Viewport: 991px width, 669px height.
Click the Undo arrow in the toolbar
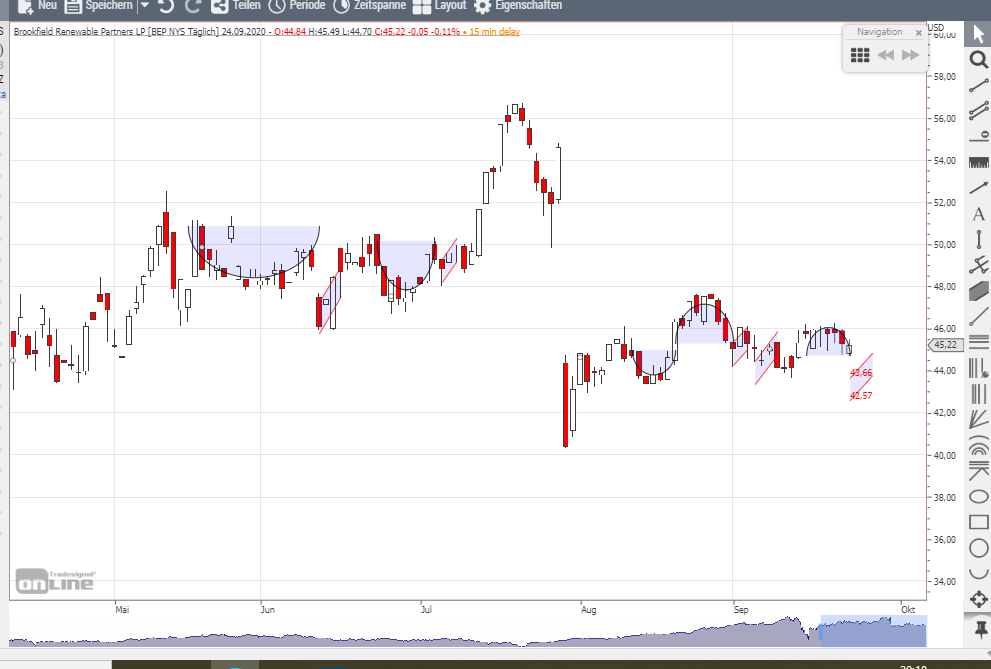165,7
